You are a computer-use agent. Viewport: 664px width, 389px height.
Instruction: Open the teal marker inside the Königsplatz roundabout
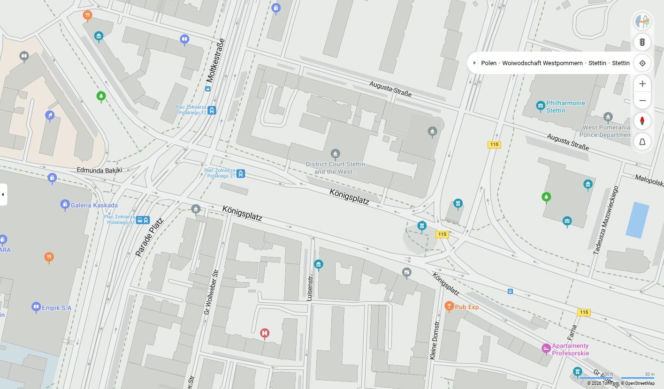(x=422, y=226)
